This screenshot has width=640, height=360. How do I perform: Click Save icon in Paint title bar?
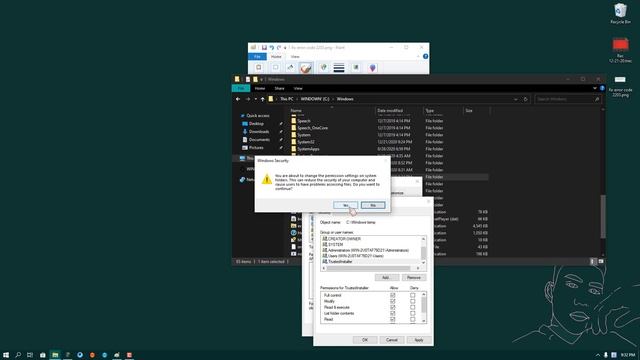[x=264, y=48]
